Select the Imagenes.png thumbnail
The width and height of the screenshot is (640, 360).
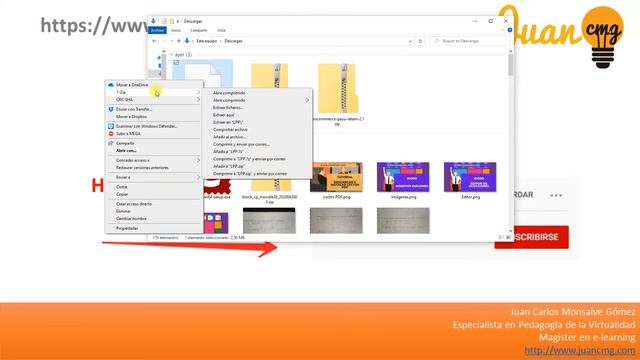(x=403, y=177)
